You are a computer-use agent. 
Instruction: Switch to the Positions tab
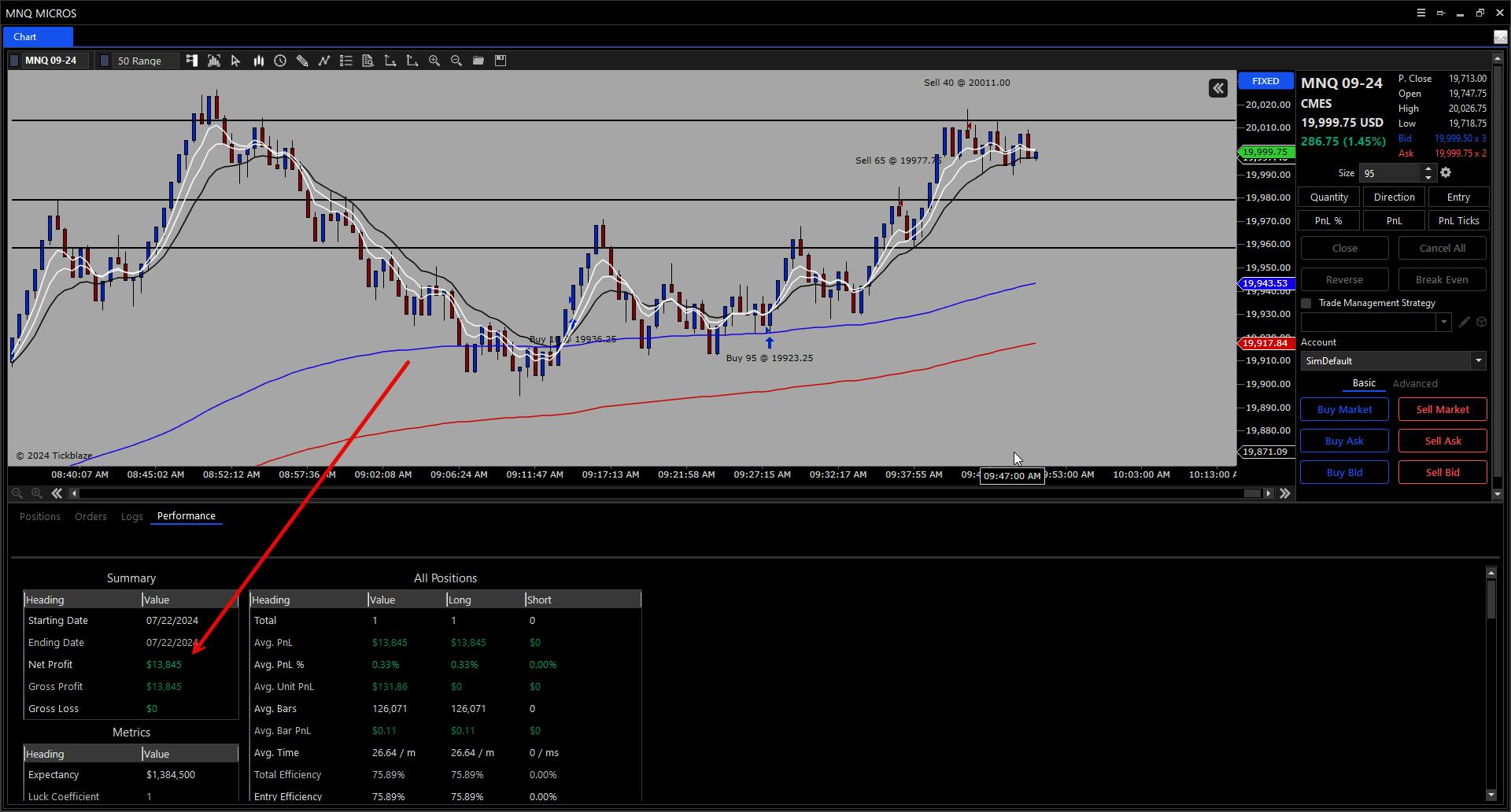pos(40,516)
